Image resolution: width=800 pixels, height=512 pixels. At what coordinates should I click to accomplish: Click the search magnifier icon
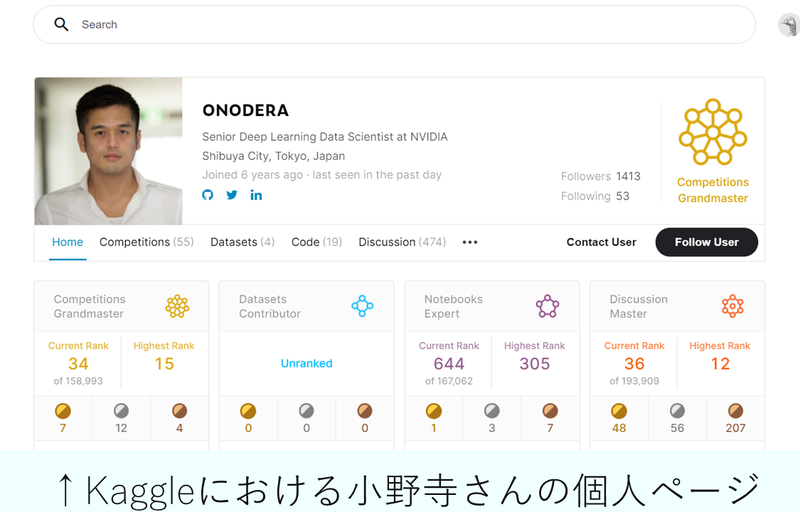pos(61,24)
